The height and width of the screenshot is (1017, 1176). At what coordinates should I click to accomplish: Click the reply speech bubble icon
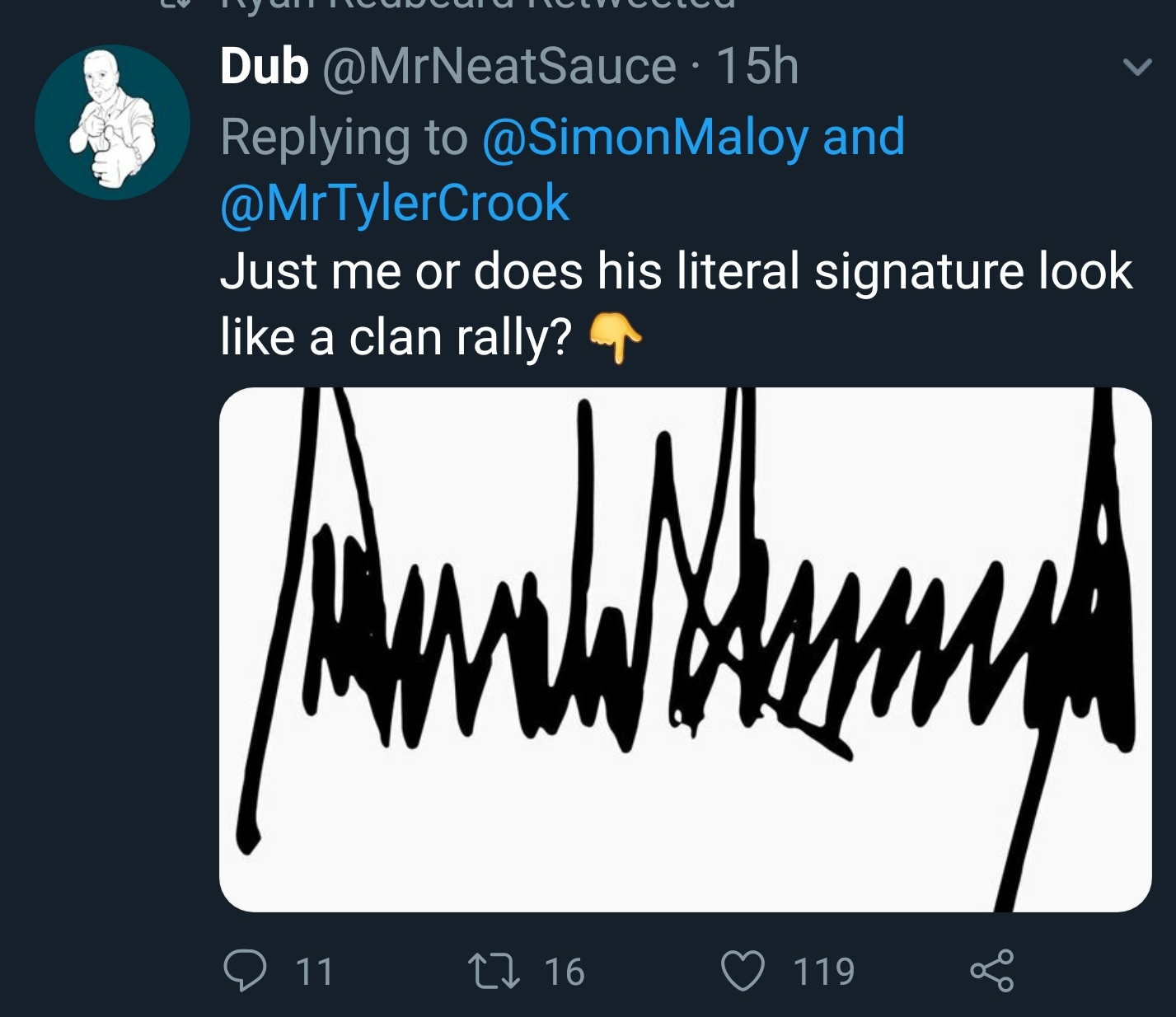coord(245,971)
